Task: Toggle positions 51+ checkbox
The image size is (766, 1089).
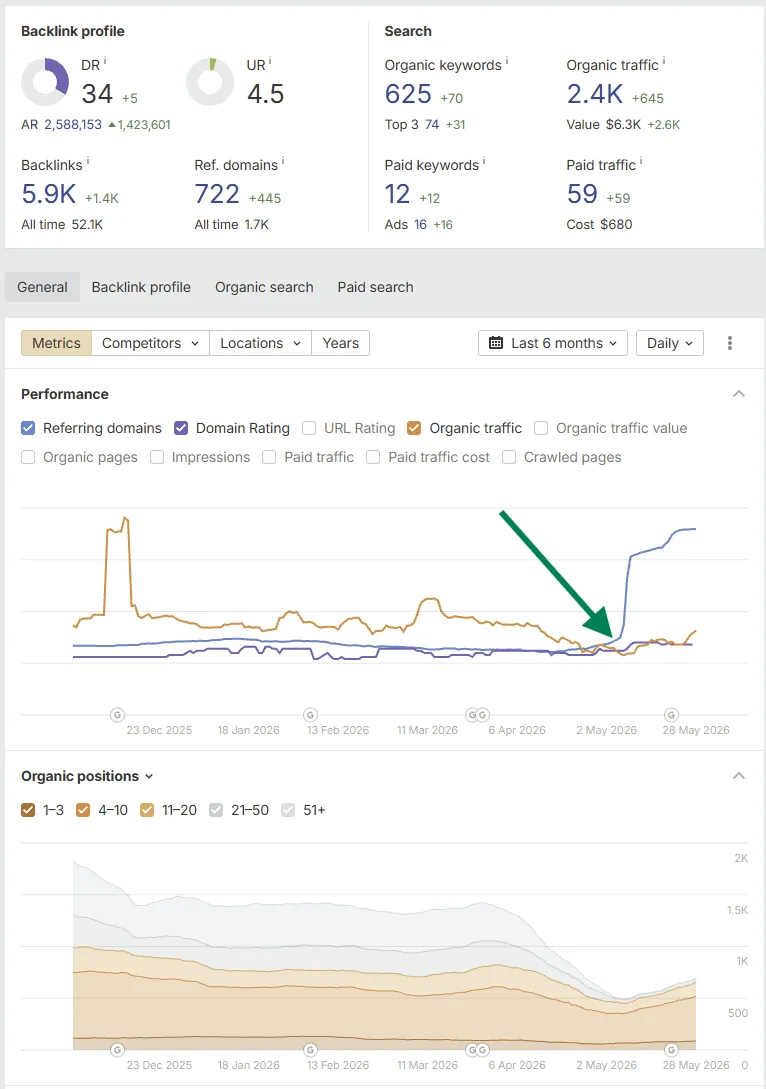Action: (288, 810)
